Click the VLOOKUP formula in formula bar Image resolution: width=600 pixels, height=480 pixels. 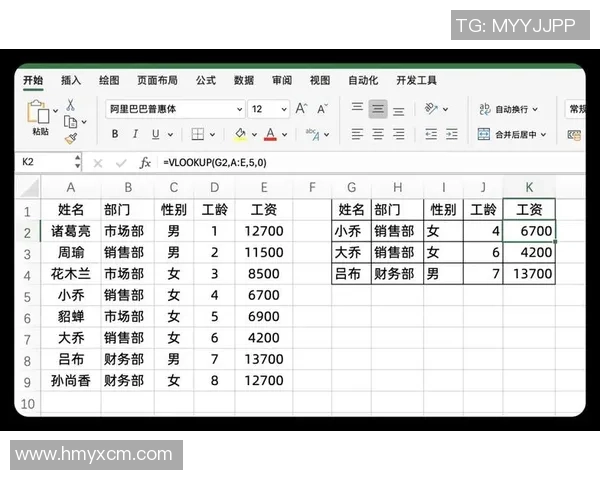(215, 163)
